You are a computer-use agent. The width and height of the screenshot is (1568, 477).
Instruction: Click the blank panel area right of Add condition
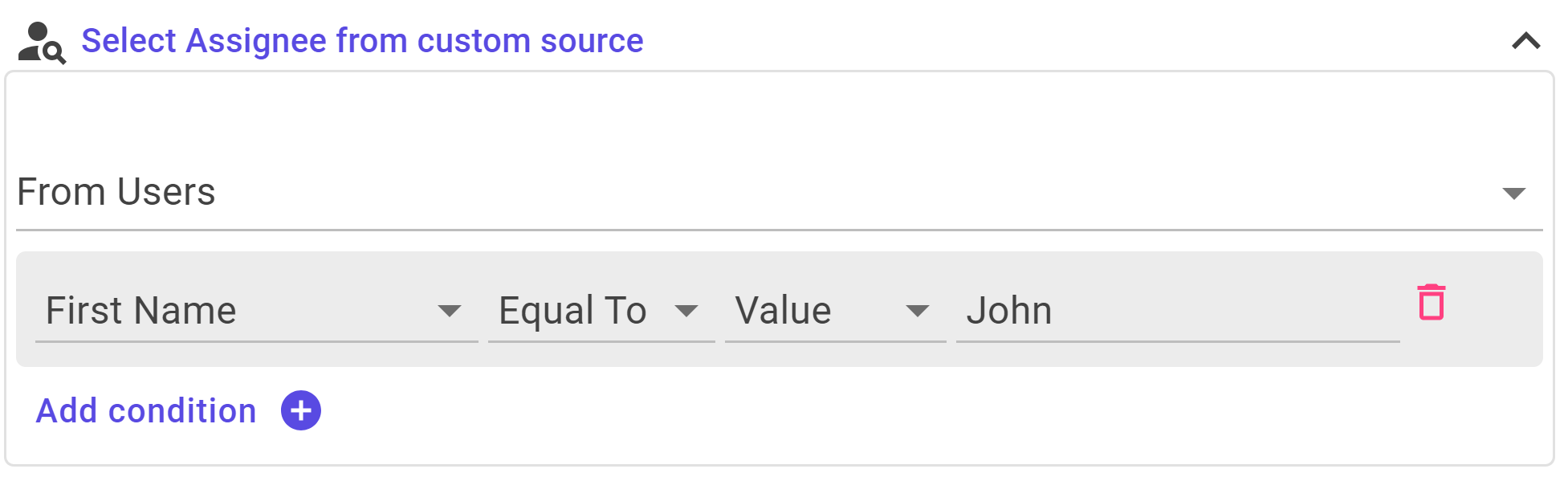pyautogui.click(x=923, y=411)
